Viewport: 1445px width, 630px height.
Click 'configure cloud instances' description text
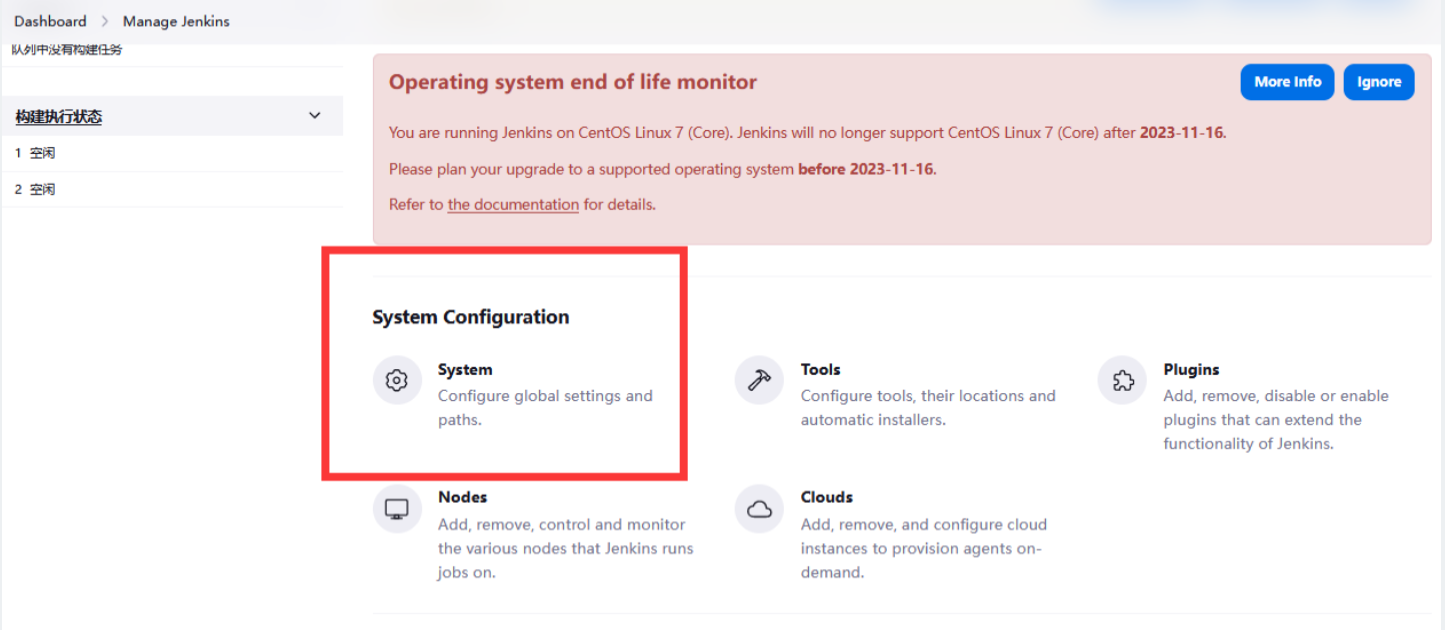pos(924,548)
